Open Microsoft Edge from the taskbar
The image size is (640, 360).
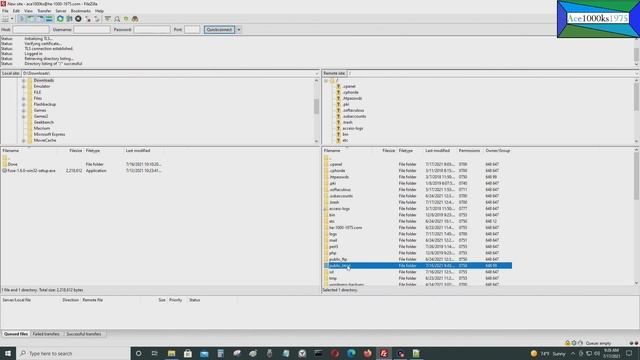[351, 353]
